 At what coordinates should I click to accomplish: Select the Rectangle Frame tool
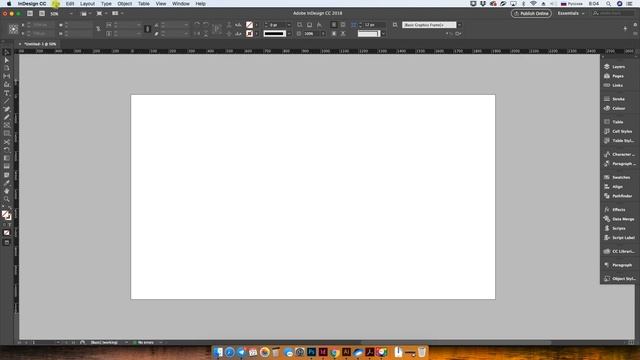tap(7, 125)
